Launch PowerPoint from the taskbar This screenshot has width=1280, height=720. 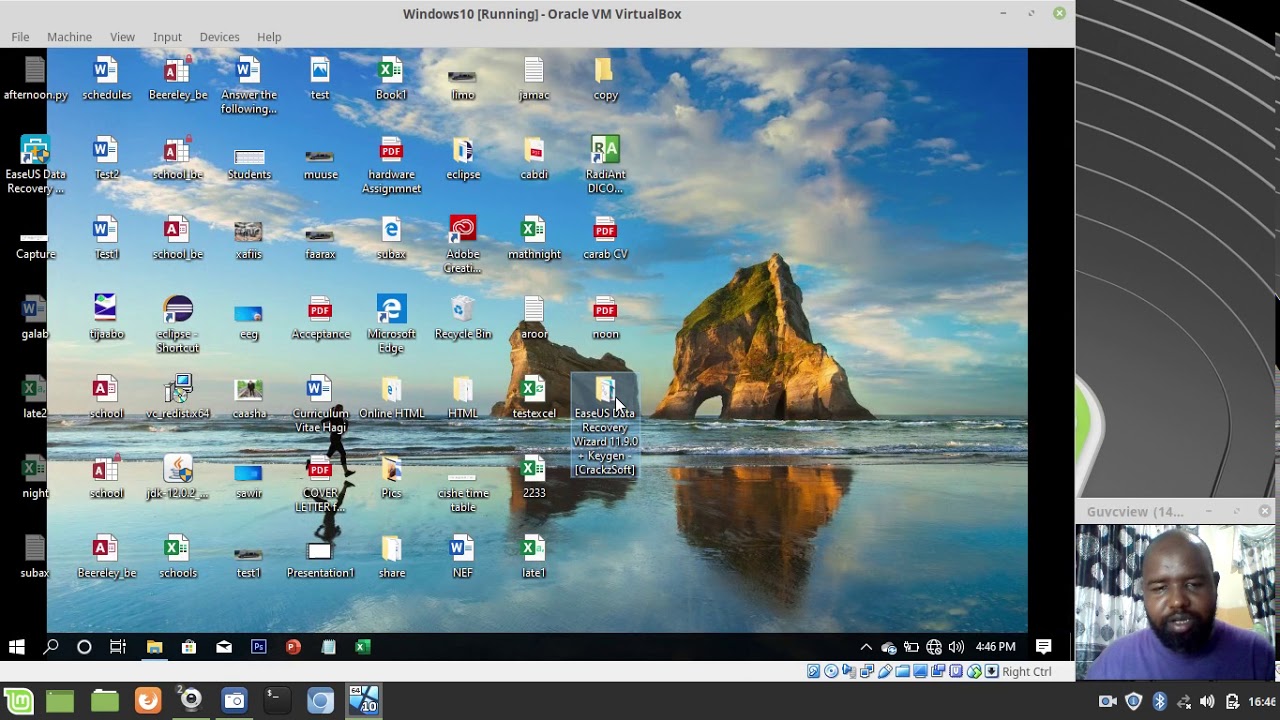coord(293,647)
